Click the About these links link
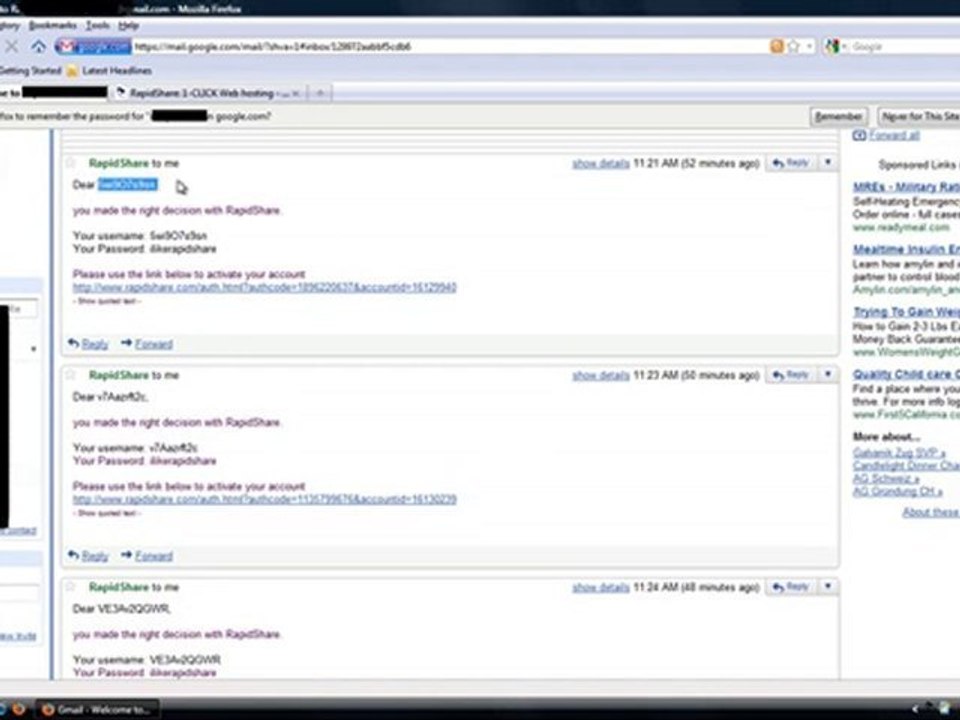This screenshot has height=720, width=960. 931,512
